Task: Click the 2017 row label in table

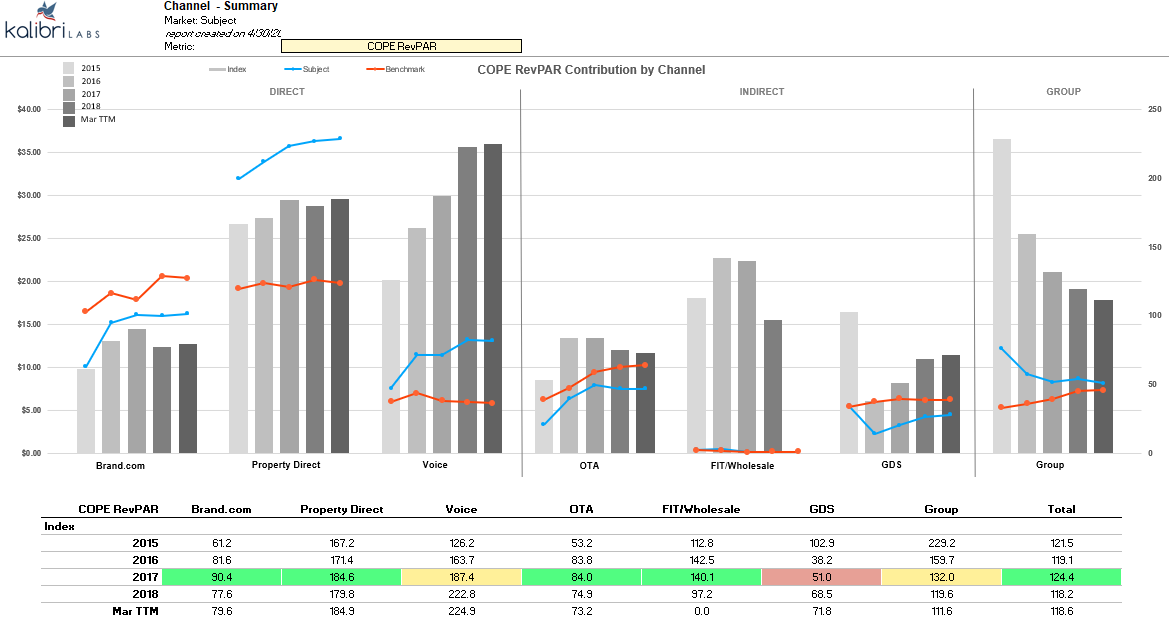Action: pyautogui.click(x=145, y=578)
